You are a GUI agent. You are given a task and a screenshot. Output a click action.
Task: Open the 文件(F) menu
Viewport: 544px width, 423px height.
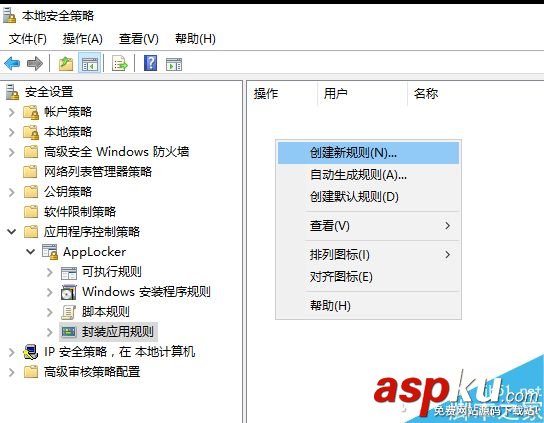(x=27, y=39)
